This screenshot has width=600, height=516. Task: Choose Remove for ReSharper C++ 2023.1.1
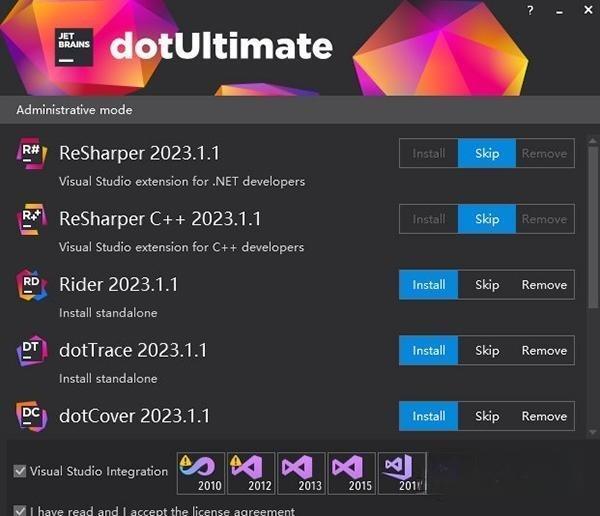545,219
